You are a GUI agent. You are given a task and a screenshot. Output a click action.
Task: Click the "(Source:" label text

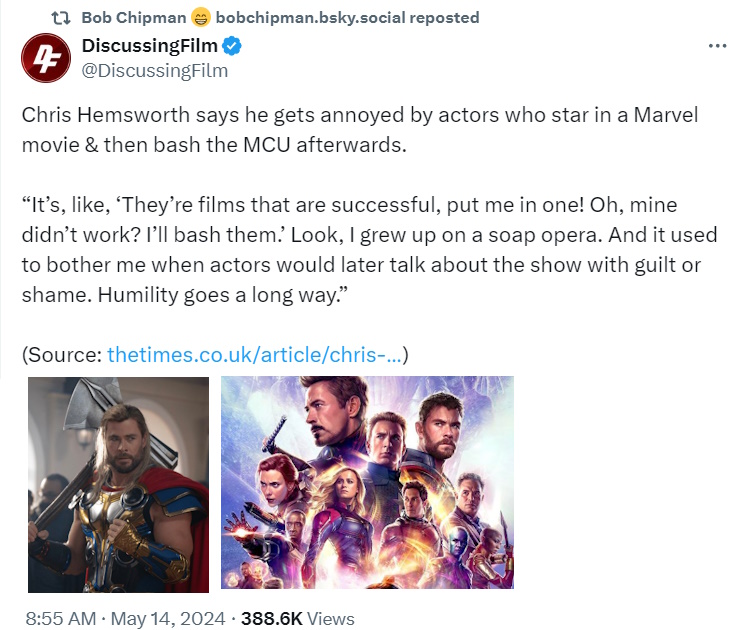(x=62, y=354)
